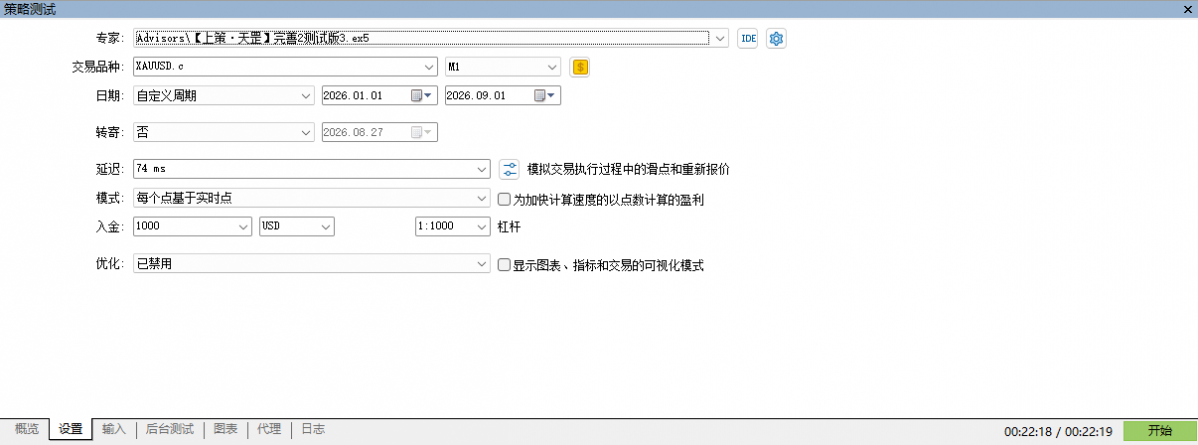The image size is (1198, 445).
Task: Open start date calendar picker
Action: pyautogui.click(x=421, y=96)
